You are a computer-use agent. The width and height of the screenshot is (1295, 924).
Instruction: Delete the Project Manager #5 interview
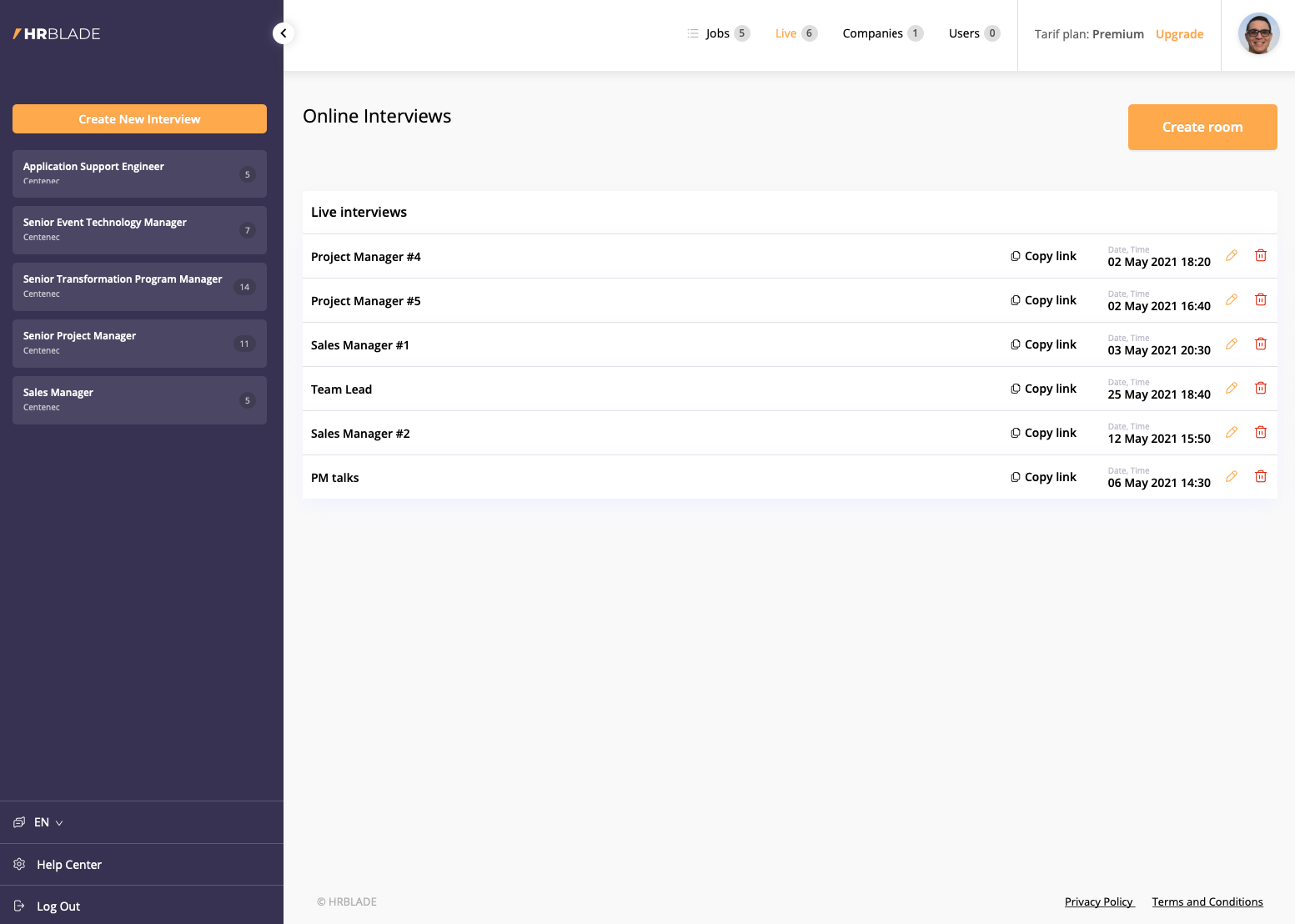tap(1260, 300)
